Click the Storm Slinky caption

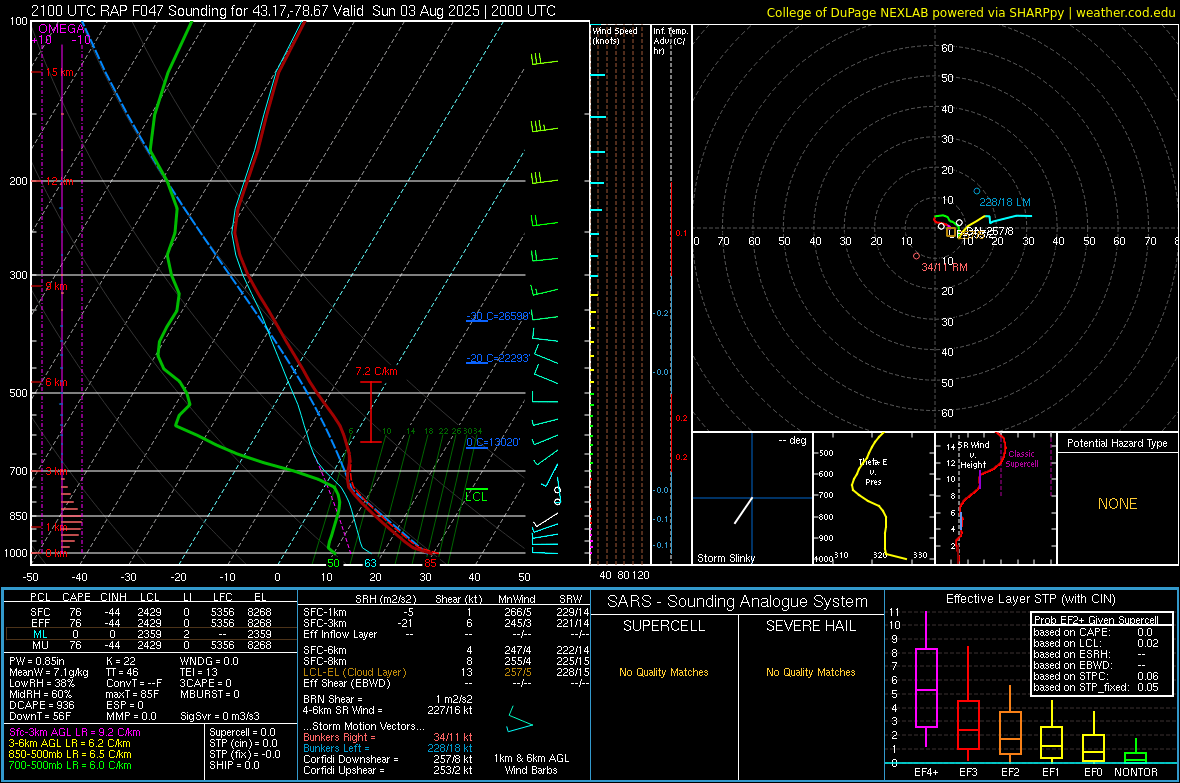coord(725,558)
